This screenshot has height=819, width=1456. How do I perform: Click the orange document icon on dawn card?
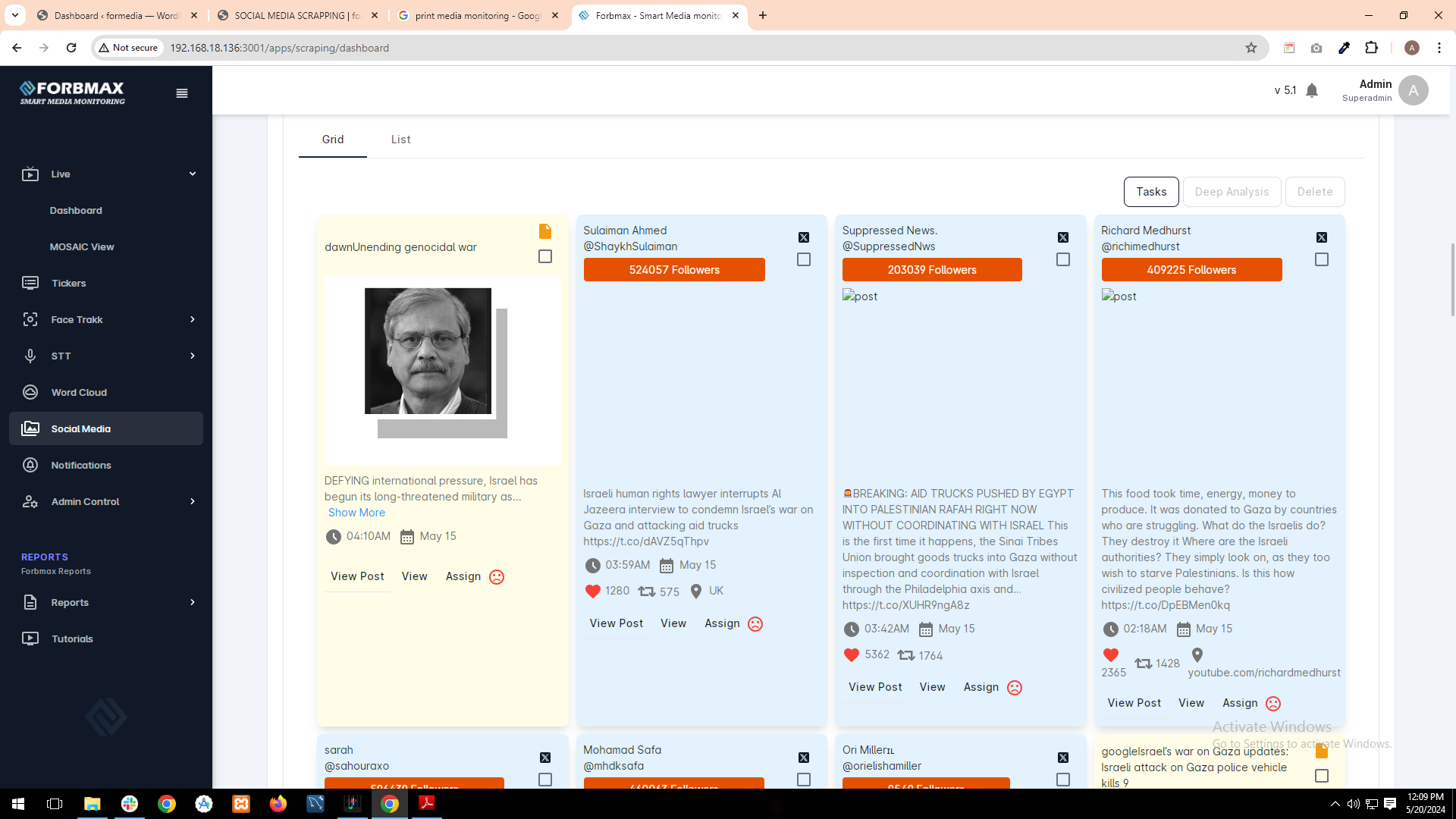pyautogui.click(x=545, y=231)
